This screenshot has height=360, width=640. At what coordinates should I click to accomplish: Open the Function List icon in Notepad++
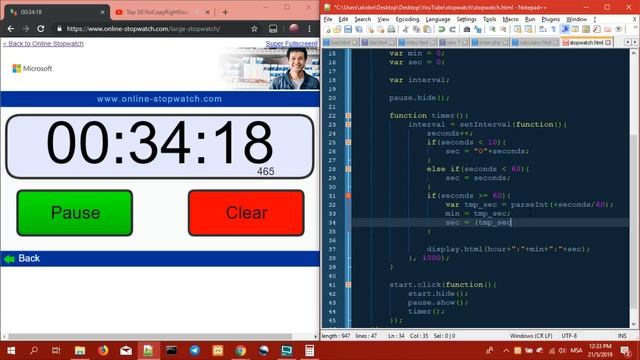pyautogui.click(x=597, y=29)
